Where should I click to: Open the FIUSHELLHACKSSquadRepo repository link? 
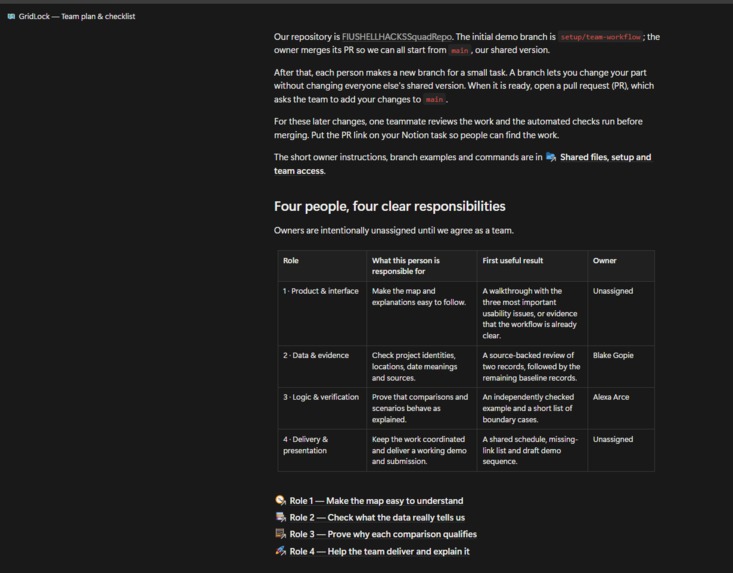397,37
